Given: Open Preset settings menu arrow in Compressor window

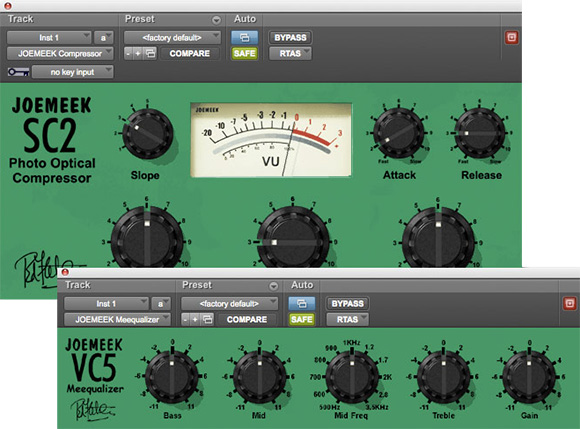Looking at the screenshot, I should pyautogui.click(x=216, y=20).
